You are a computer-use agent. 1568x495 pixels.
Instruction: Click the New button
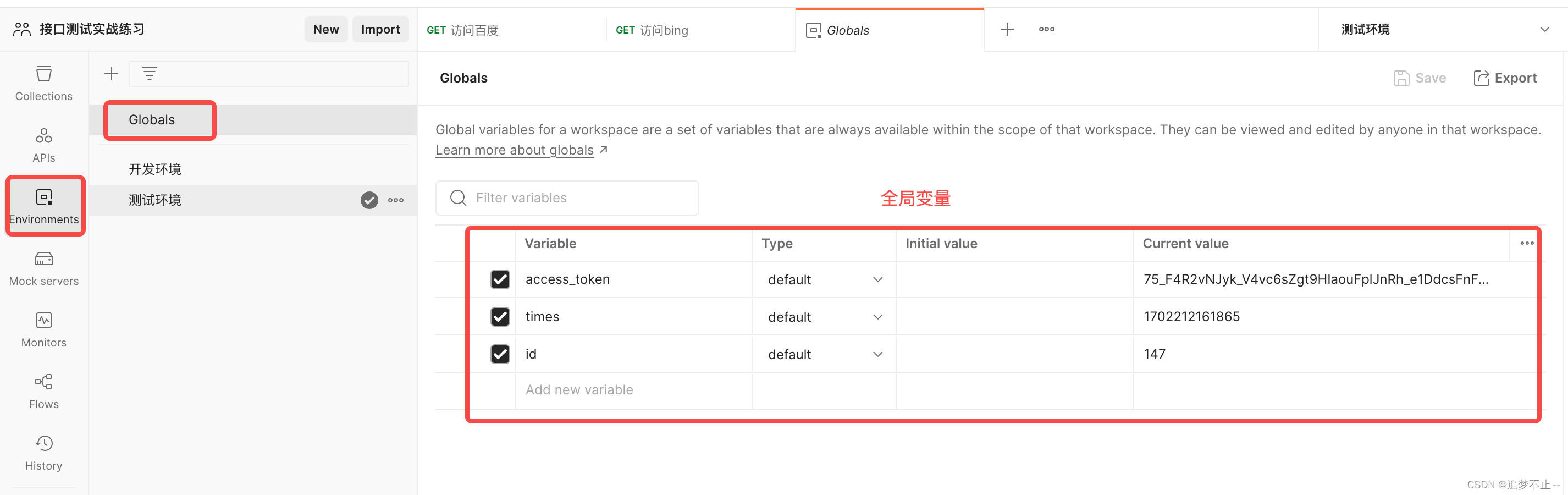tap(325, 29)
